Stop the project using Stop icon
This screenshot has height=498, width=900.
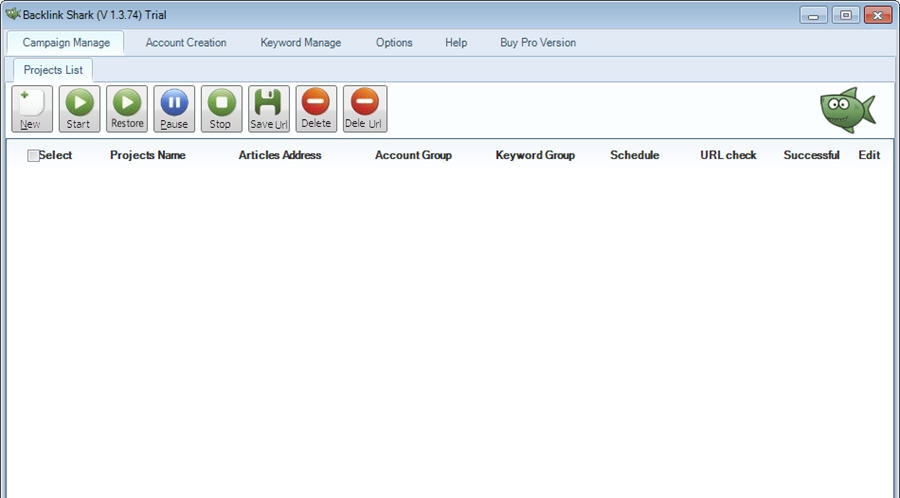[222, 109]
